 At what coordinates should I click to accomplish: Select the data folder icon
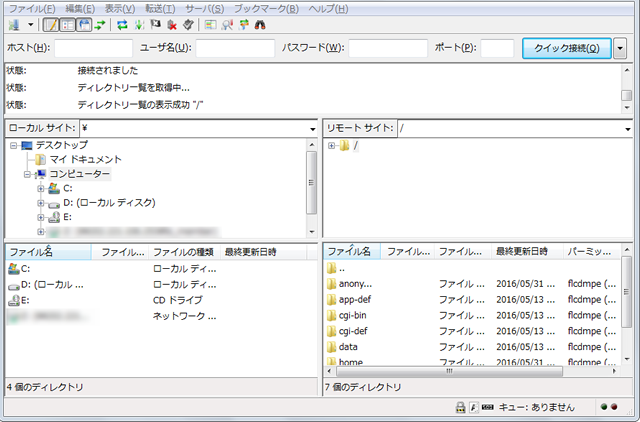click(331, 347)
